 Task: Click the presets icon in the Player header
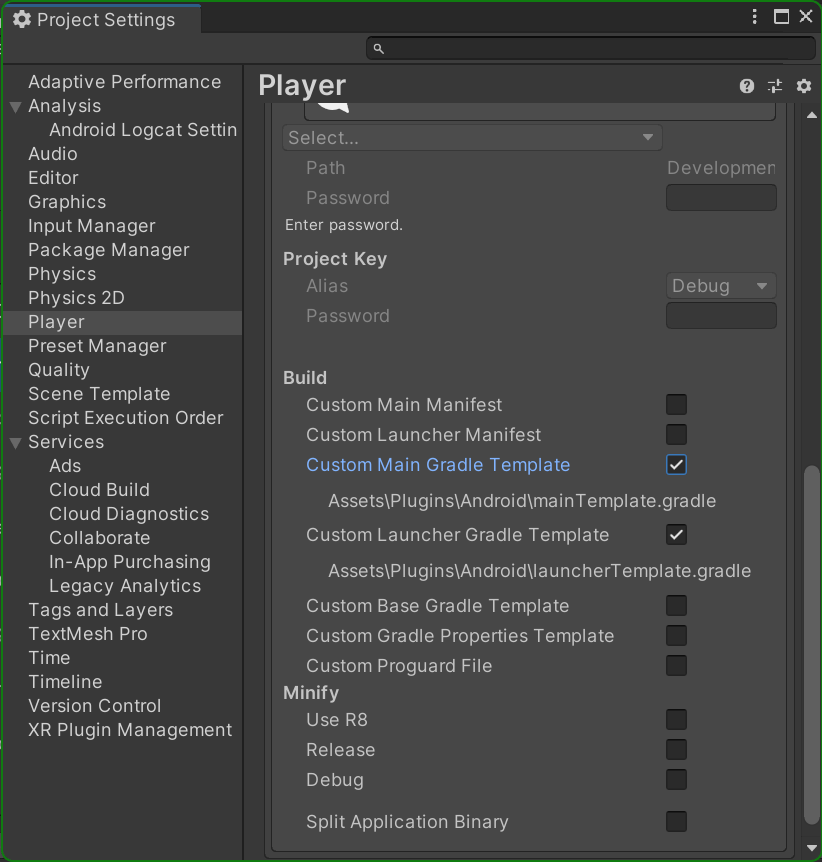pyautogui.click(x=775, y=86)
